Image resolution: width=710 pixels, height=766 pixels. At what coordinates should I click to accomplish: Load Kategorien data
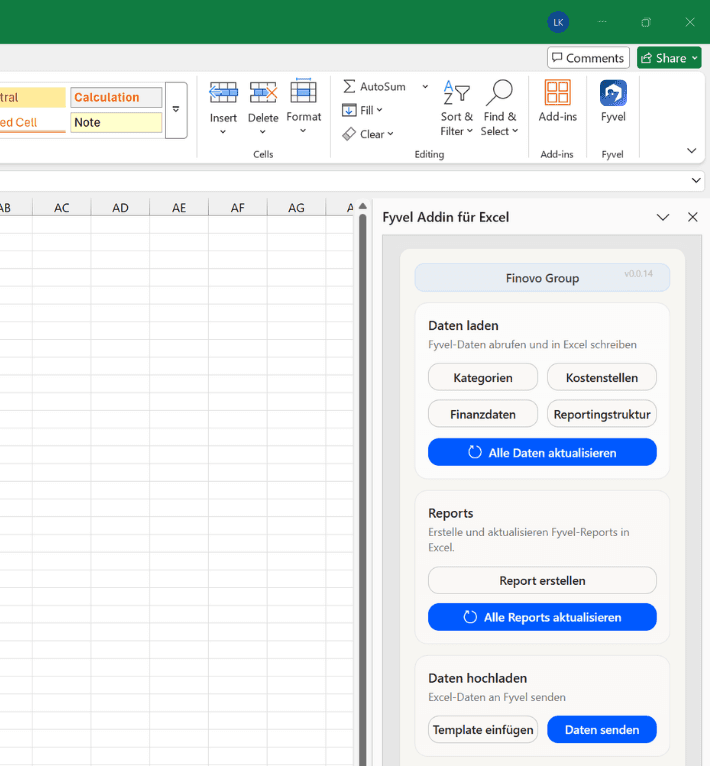click(x=483, y=377)
